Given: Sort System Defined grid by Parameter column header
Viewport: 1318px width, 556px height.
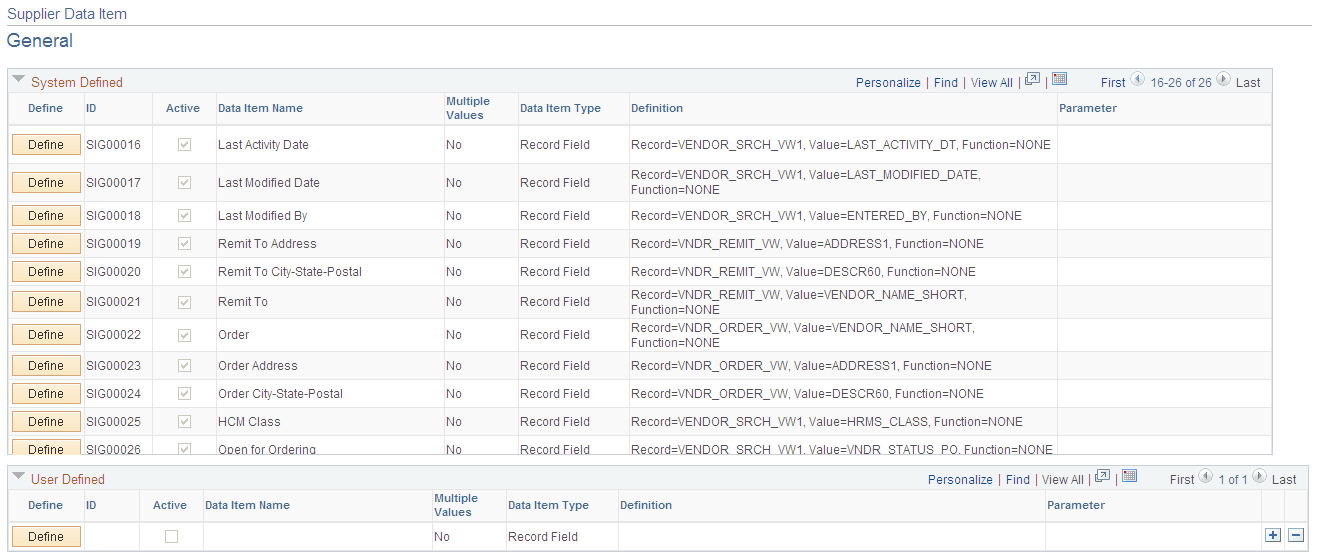Looking at the screenshot, I should [x=1088, y=108].
